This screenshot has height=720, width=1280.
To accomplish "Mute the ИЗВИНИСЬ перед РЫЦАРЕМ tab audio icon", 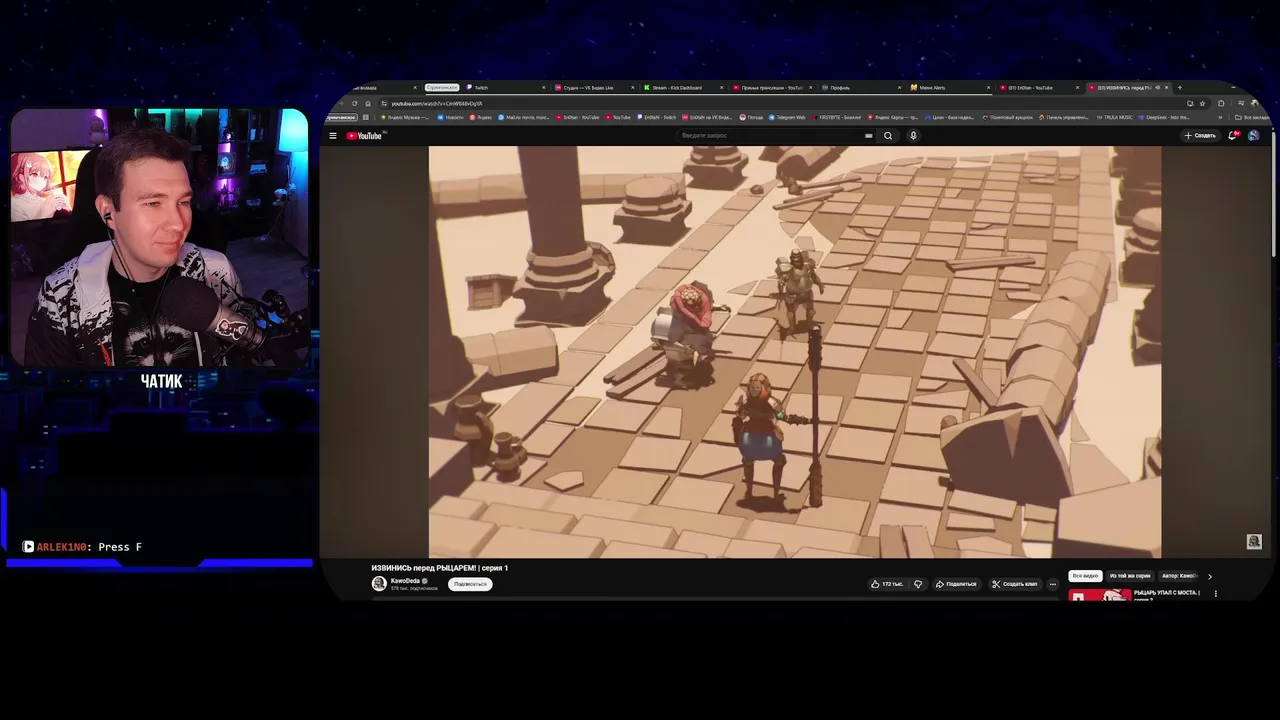I will 1157,87.
